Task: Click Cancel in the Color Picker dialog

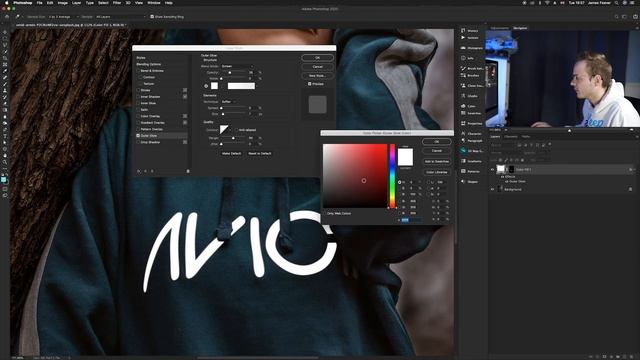Action: point(437,151)
